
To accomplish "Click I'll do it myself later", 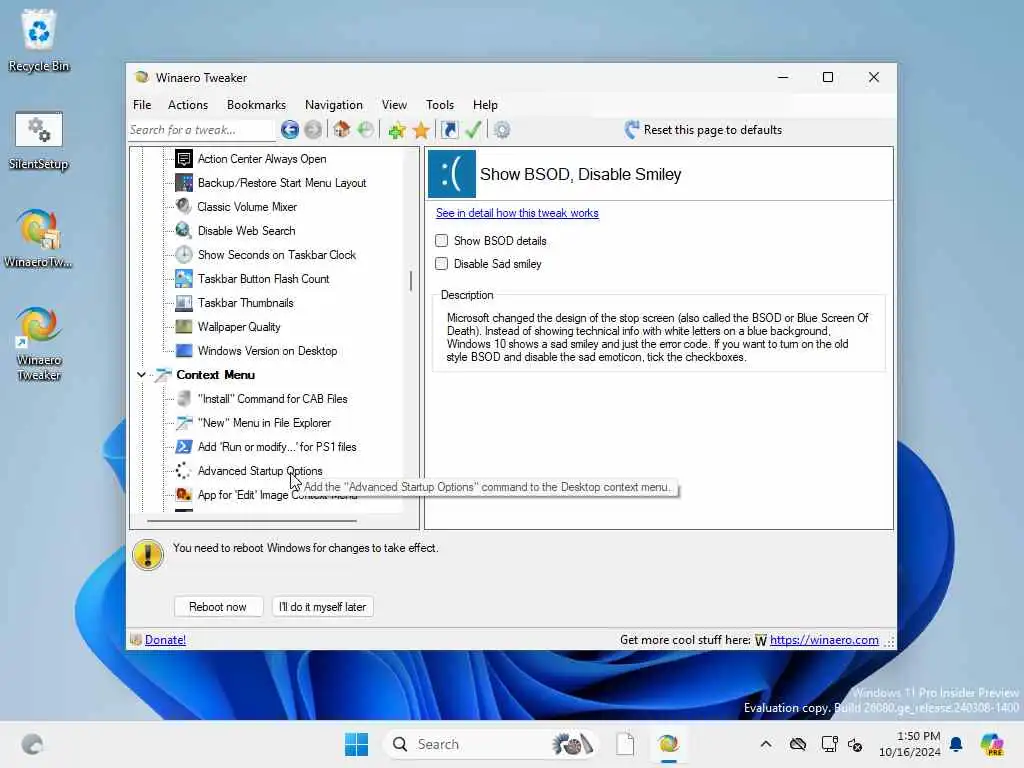I will pos(323,607).
